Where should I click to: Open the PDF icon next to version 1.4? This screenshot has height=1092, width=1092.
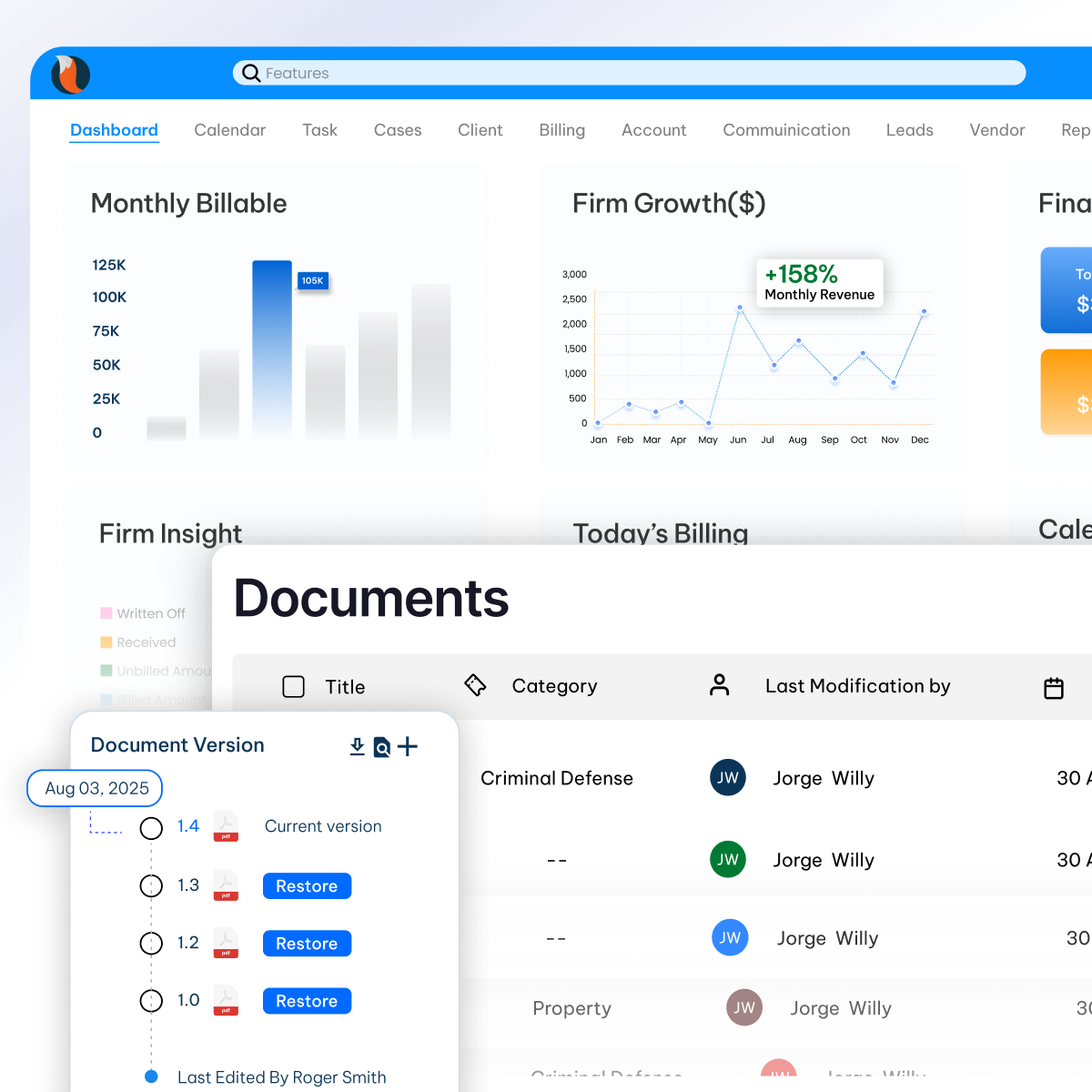[x=225, y=826]
